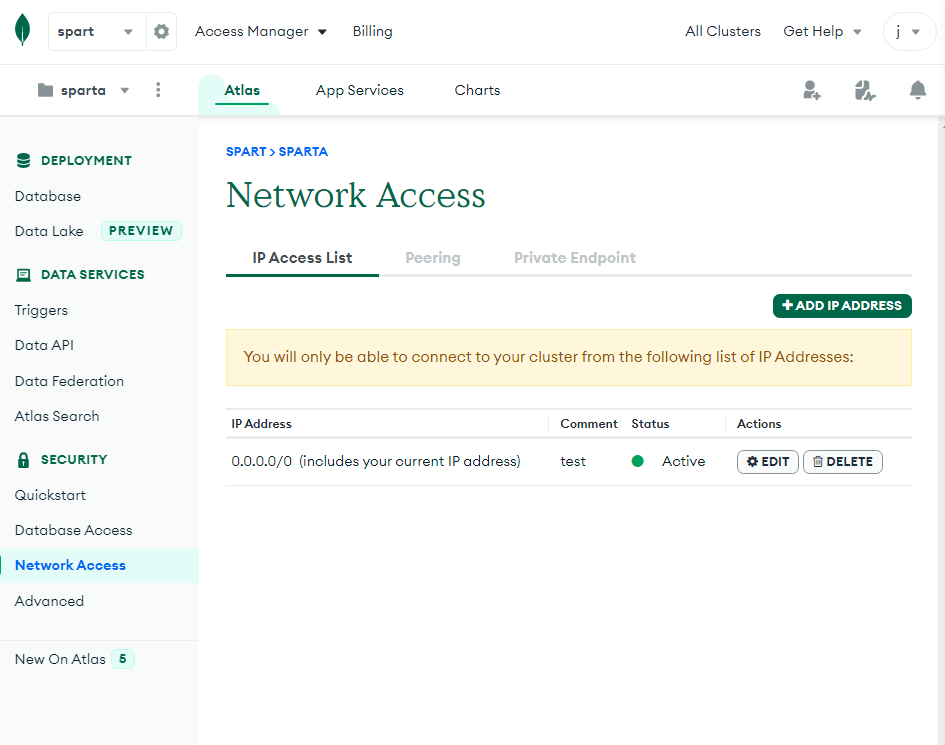
Task: Open the Billing page
Action: 372,31
